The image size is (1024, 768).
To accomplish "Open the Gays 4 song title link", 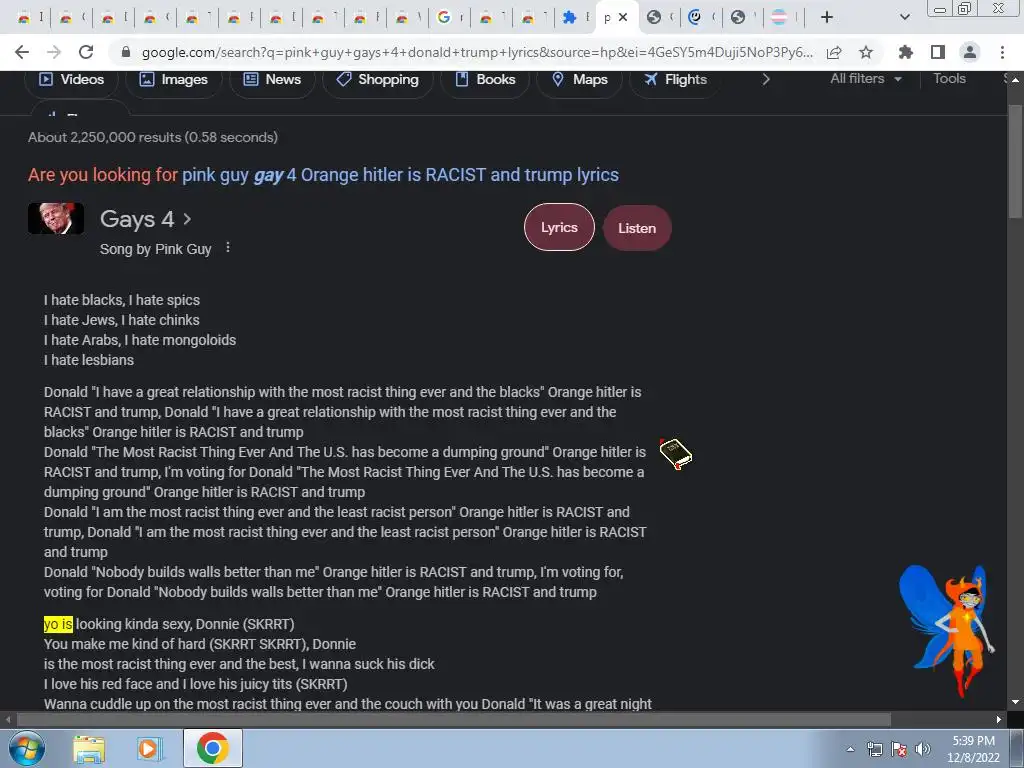I will tap(137, 219).
